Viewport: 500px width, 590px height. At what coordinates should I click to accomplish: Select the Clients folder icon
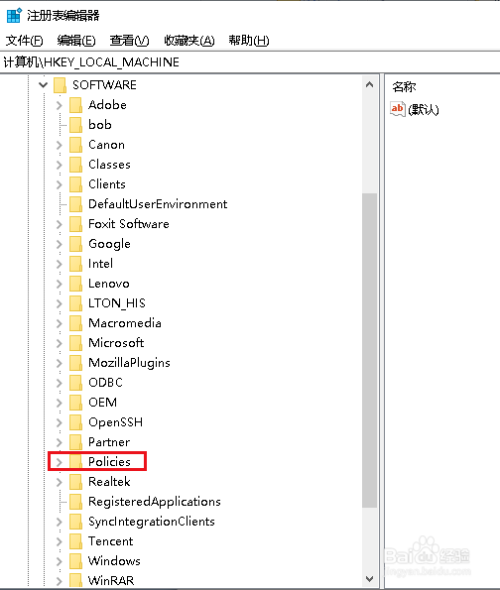click(x=76, y=184)
